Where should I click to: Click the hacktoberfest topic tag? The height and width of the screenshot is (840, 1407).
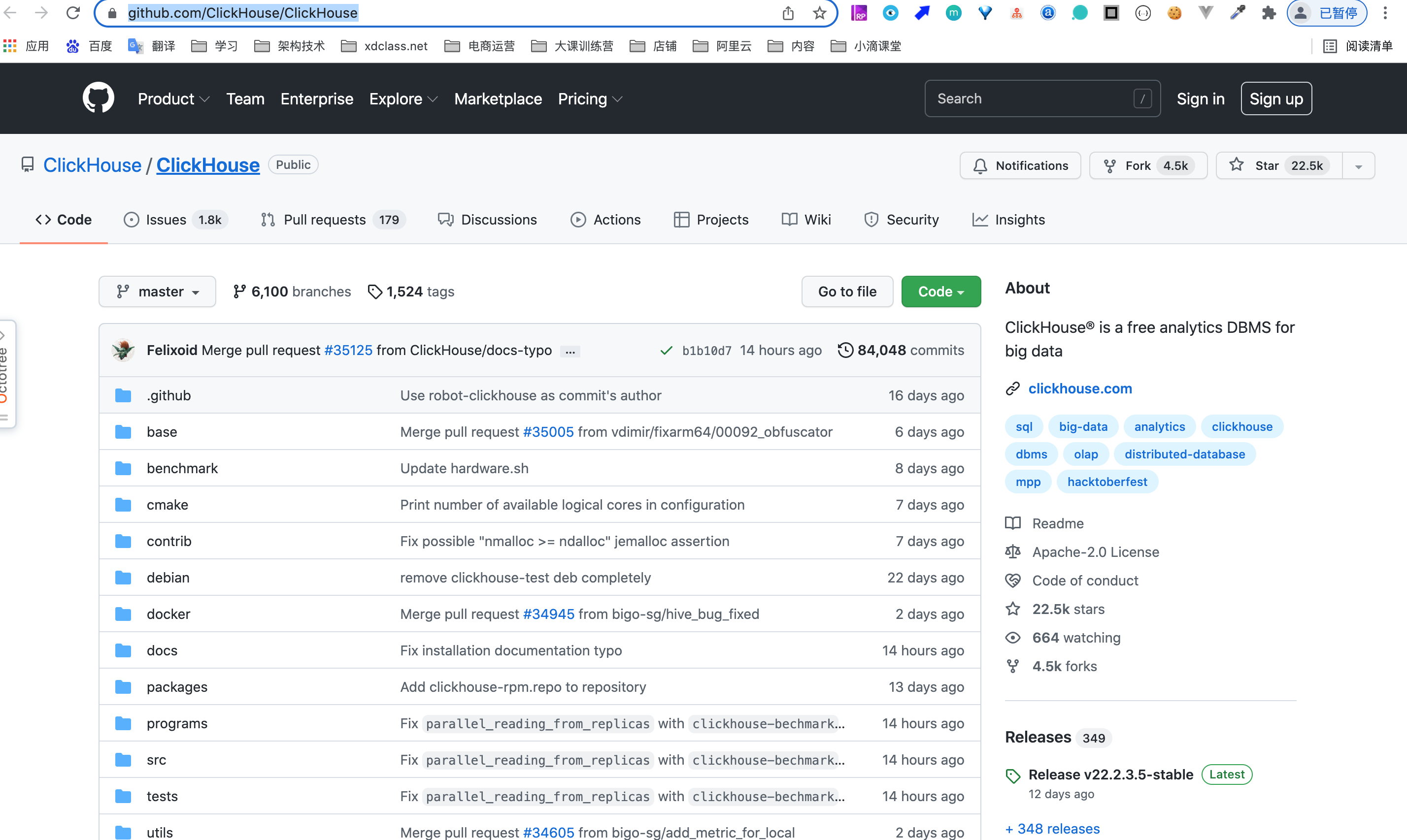[x=1107, y=482]
